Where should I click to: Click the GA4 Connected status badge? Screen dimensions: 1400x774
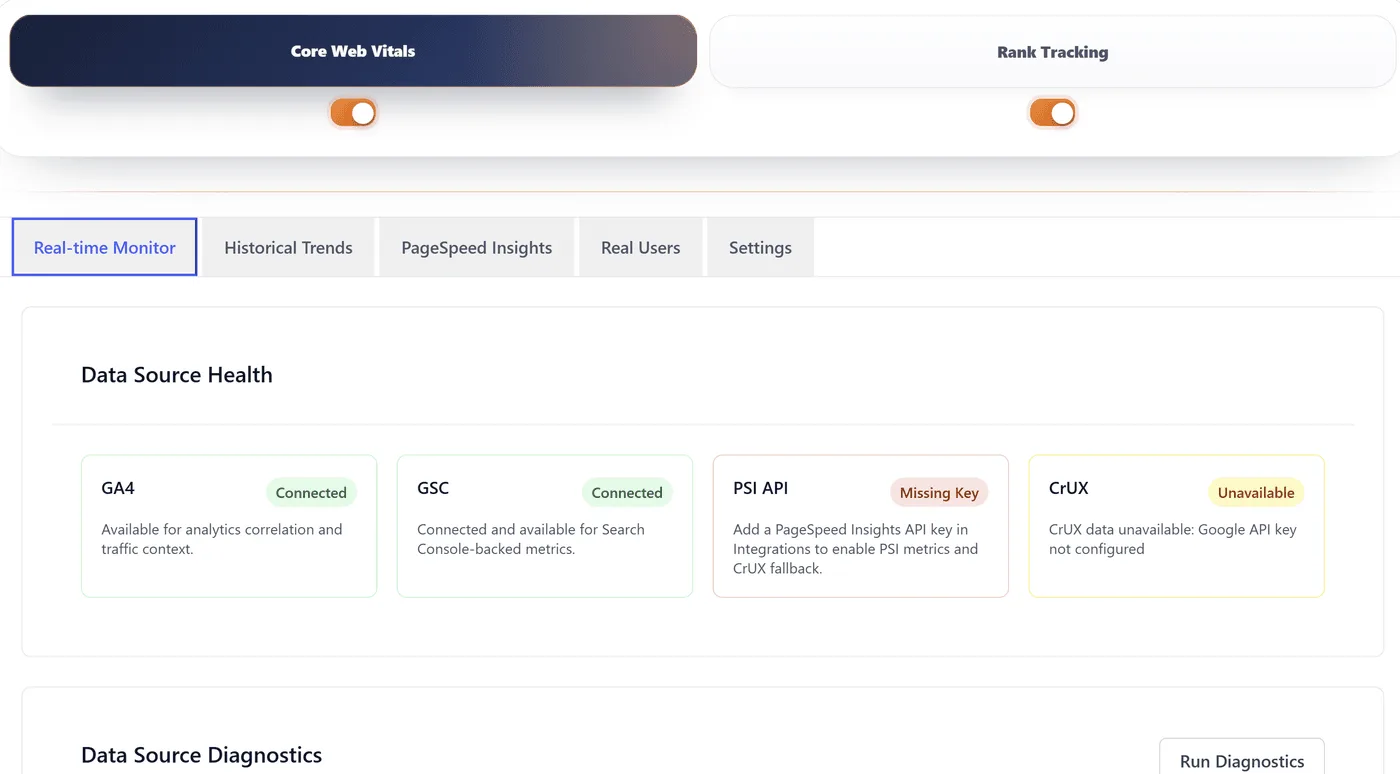(311, 492)
